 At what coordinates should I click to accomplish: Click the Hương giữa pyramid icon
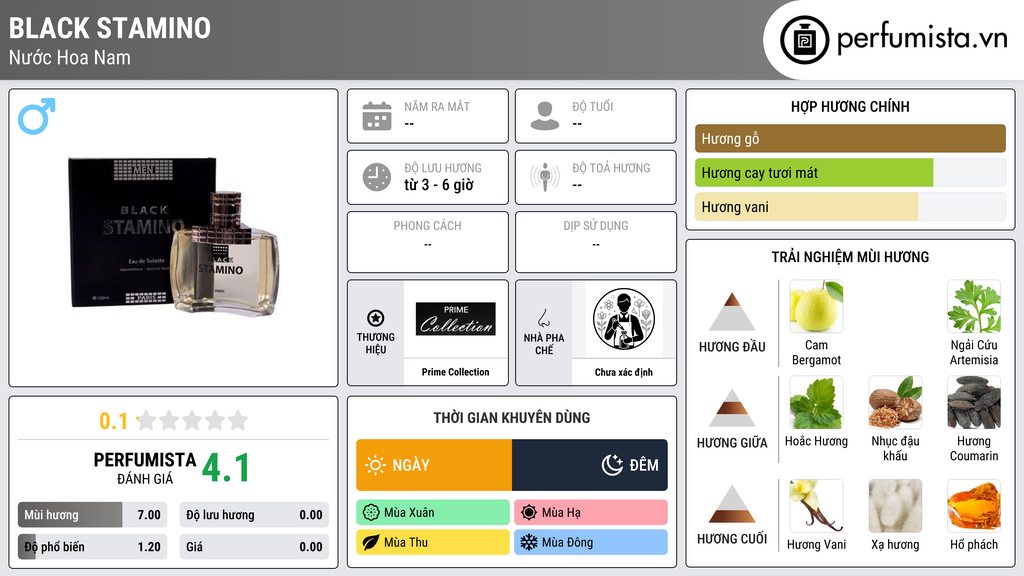click(732, 408)
